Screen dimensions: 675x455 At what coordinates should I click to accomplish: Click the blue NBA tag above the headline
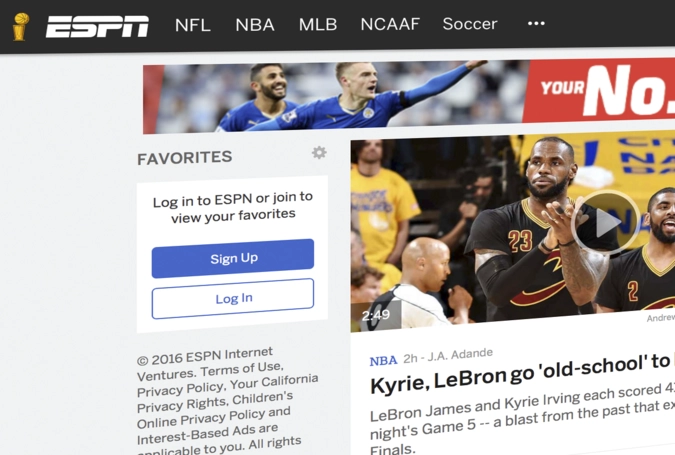(x=383, y=360)
